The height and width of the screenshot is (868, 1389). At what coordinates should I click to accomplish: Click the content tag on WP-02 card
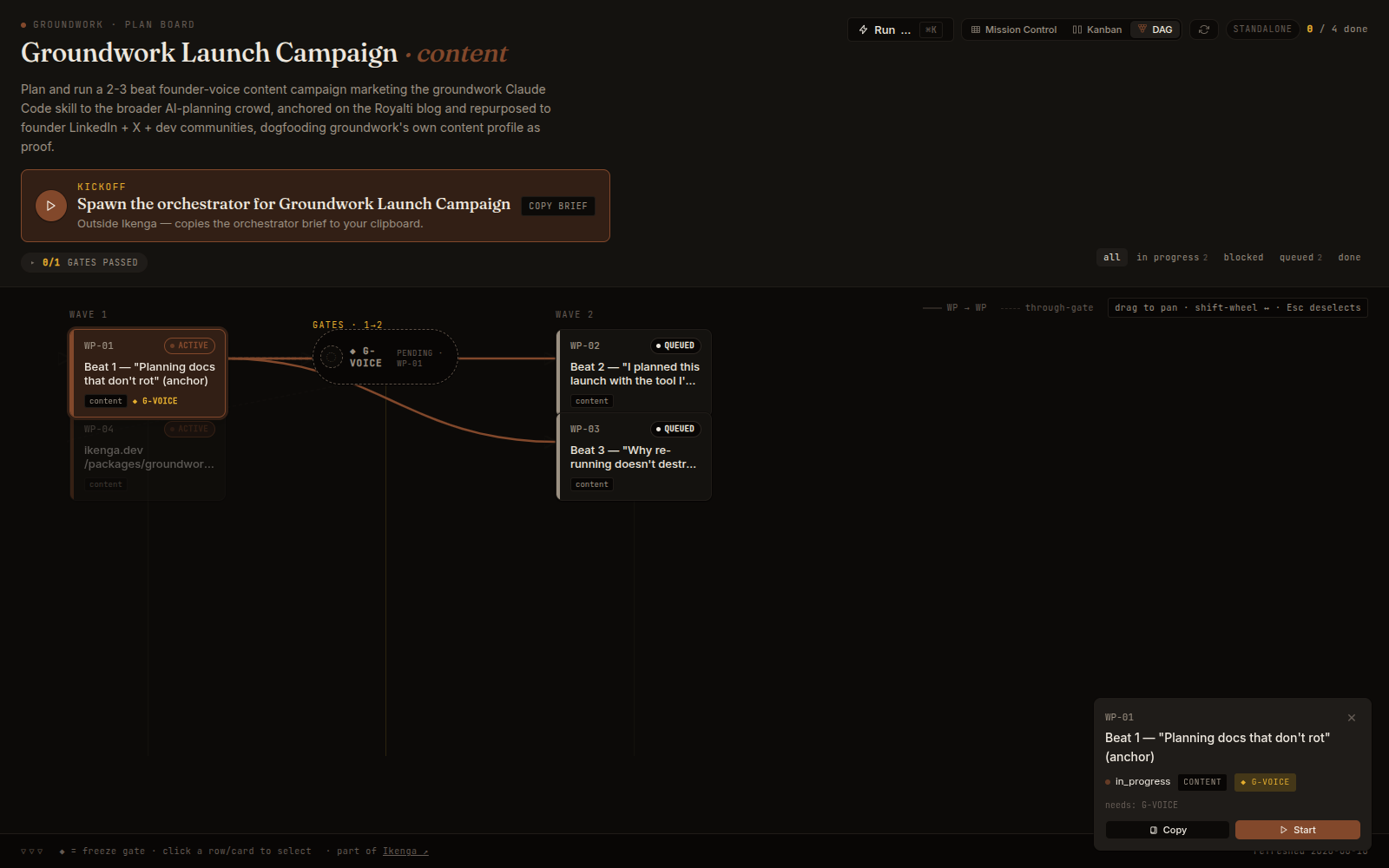pos(592,401)
